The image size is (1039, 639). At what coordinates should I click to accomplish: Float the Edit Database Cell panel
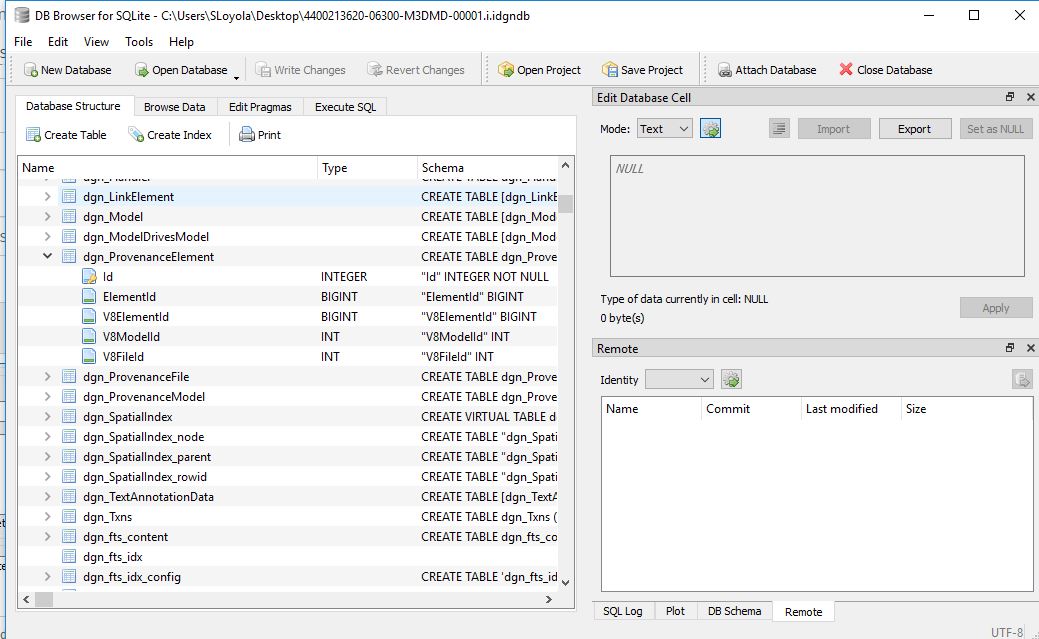pos(1010,97)
